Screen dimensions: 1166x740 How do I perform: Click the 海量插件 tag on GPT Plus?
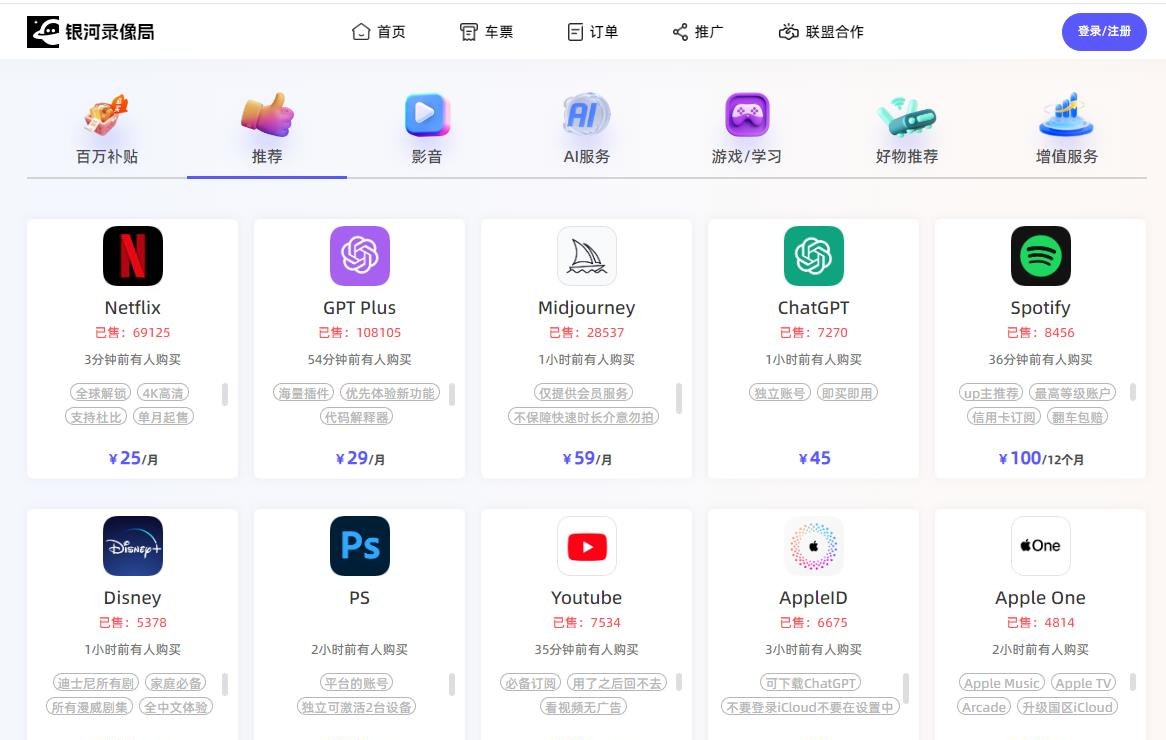coord(303,393)
